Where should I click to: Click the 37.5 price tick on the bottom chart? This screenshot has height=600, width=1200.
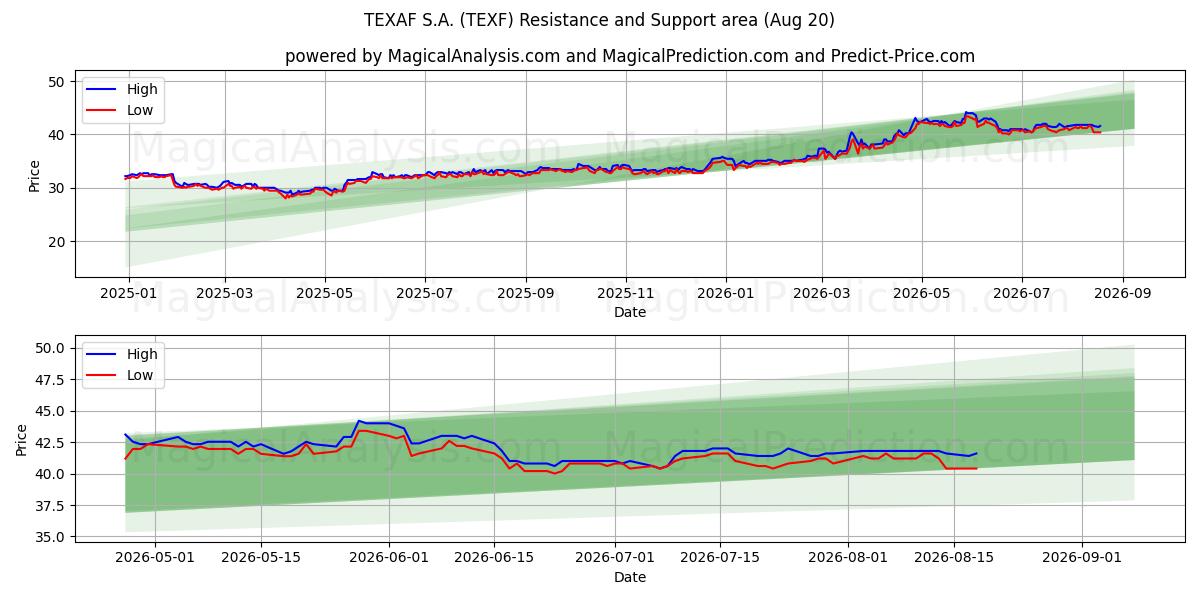tap(51, 506)
